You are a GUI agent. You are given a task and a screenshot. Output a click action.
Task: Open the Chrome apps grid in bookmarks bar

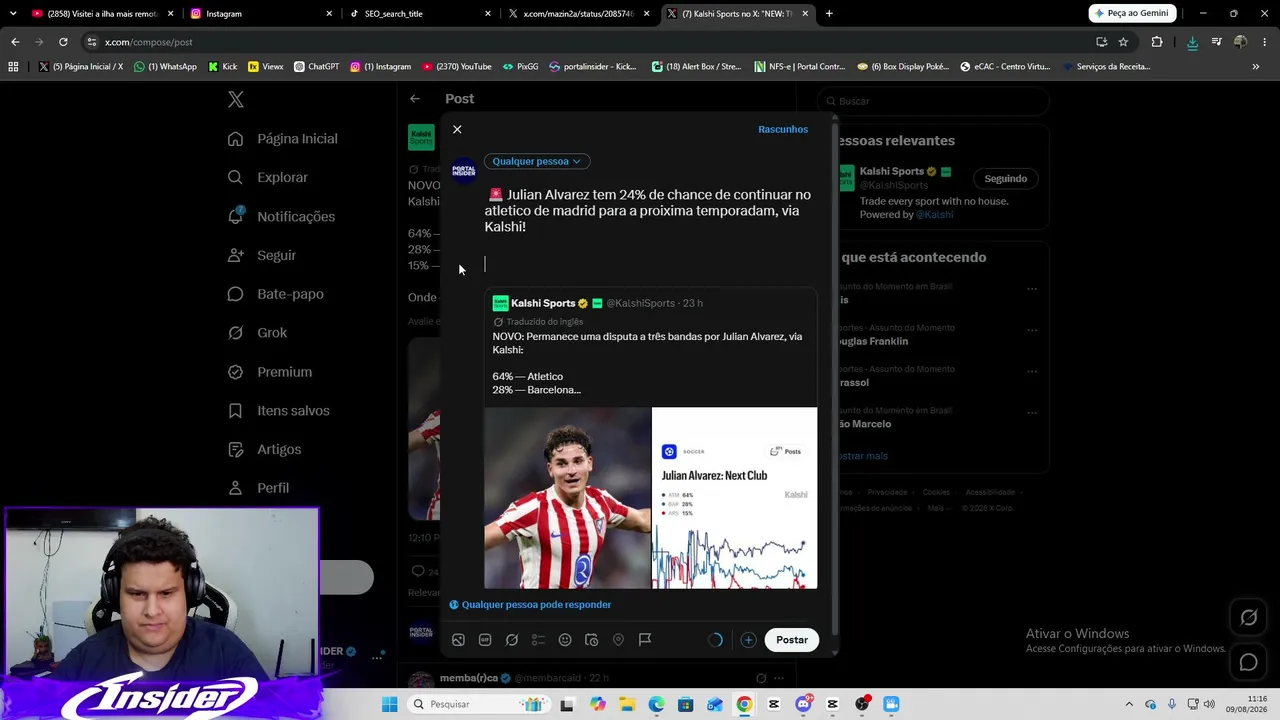coord(13,67)
